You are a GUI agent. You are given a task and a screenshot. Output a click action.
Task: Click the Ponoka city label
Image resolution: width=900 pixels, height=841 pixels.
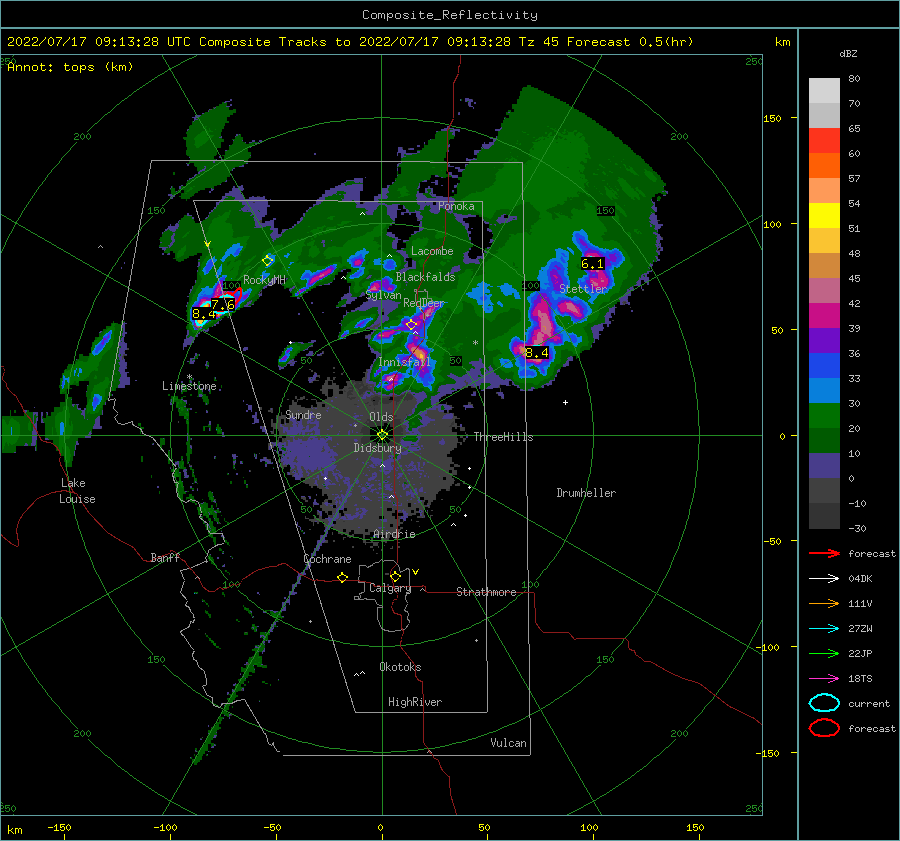(456, 206)
